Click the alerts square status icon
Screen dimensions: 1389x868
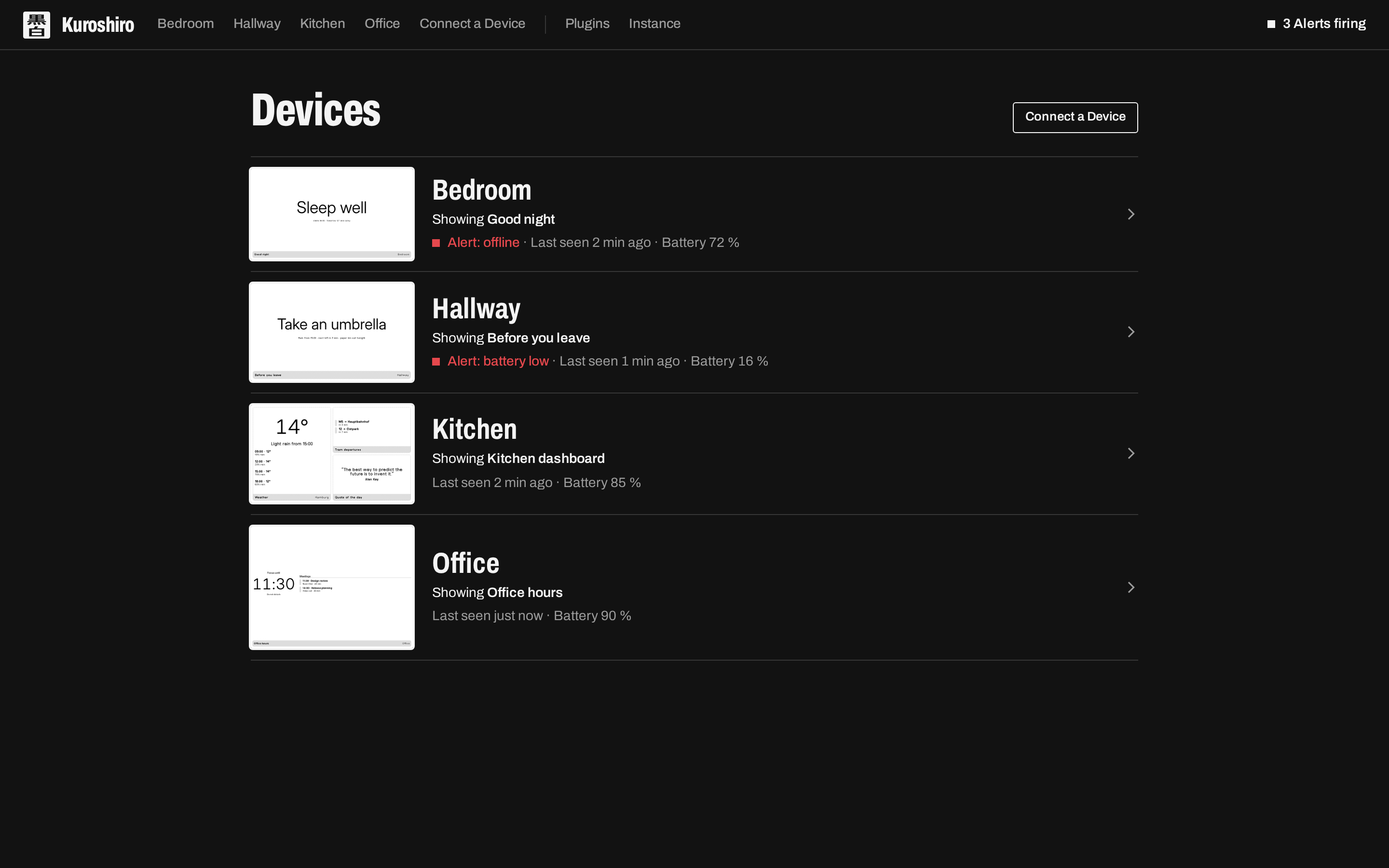(x=1271, y=24)
